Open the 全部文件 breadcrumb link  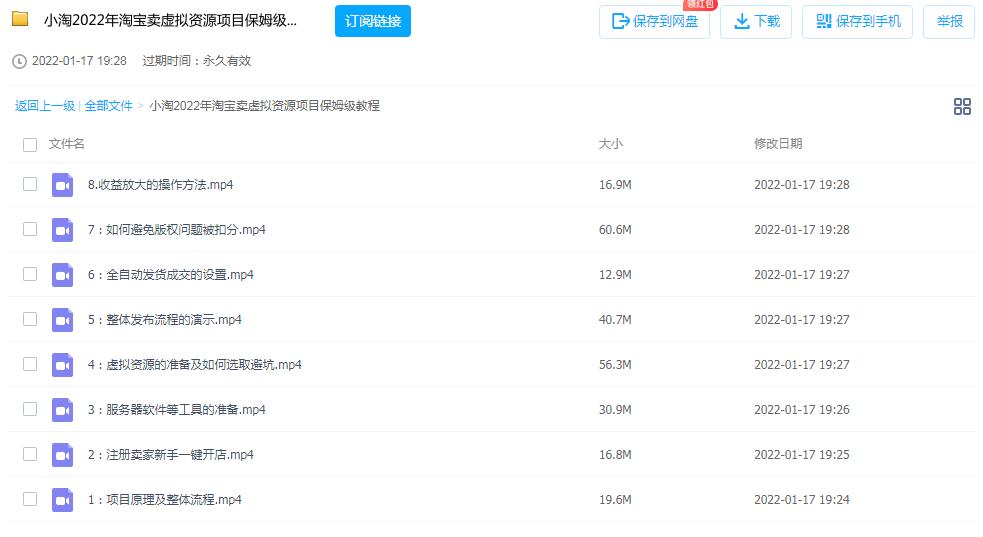pyautogui.click(x=108, y=106)
